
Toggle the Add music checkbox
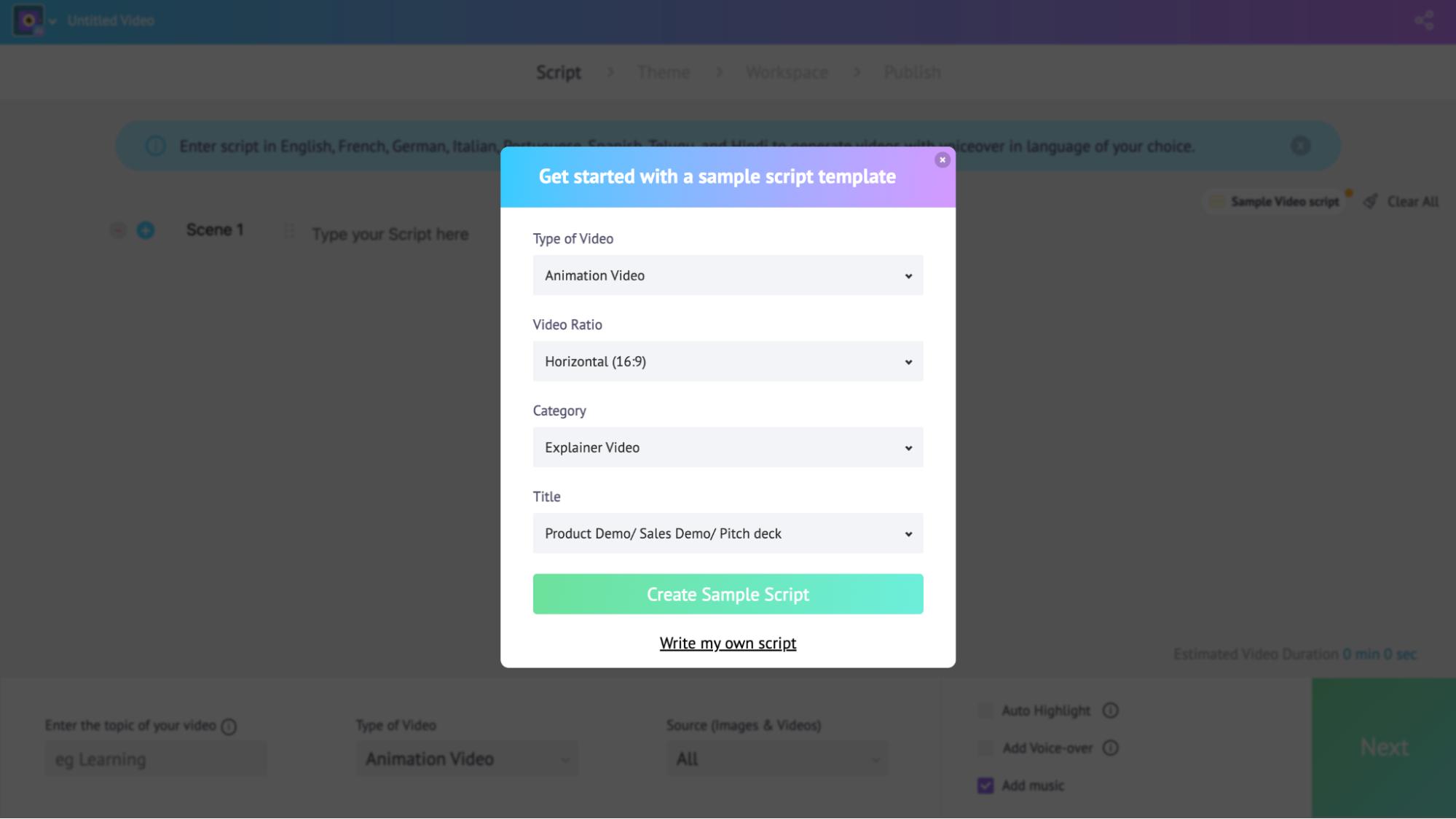coord(986,785)
